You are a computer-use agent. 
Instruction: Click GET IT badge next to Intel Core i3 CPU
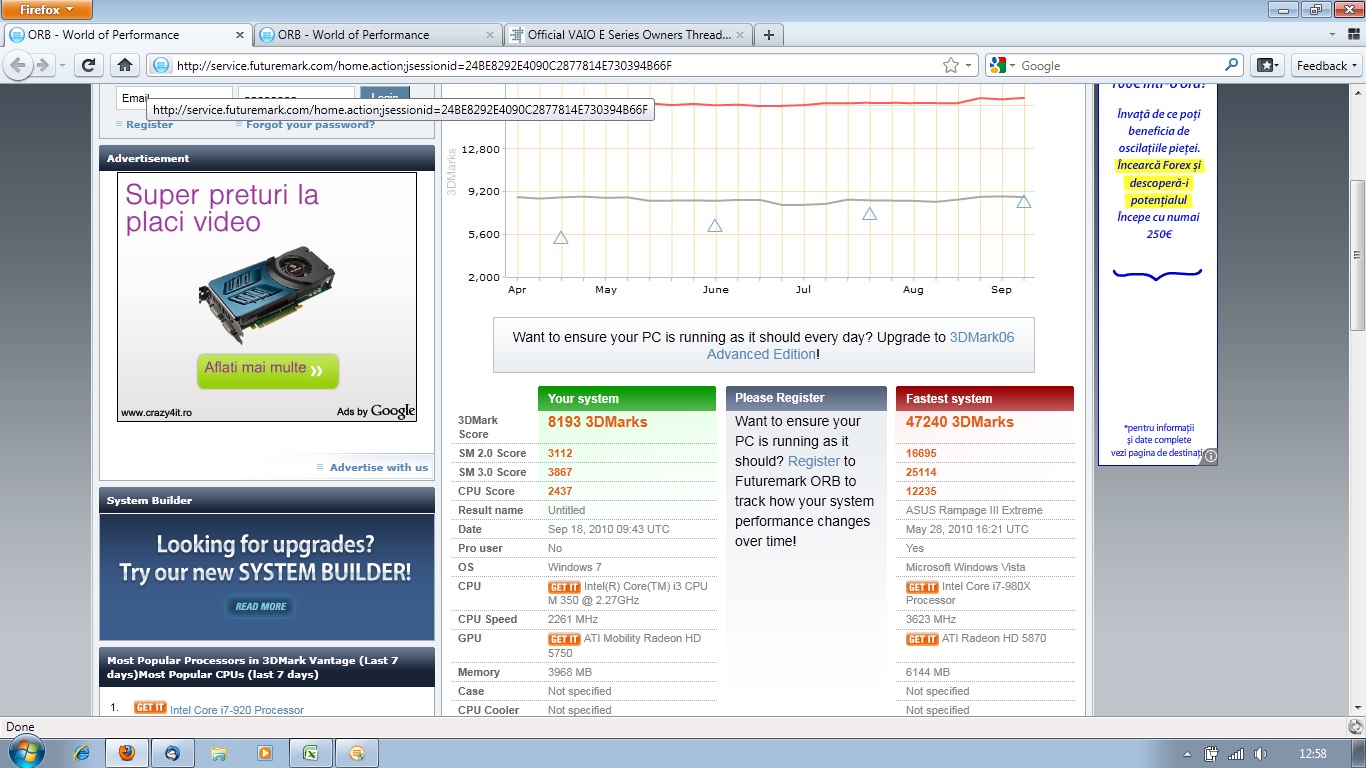[x=564, y=587]
